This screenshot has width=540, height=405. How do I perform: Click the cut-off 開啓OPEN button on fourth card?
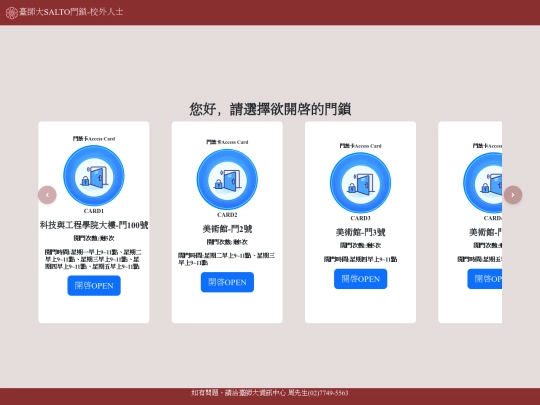[485, 279]
